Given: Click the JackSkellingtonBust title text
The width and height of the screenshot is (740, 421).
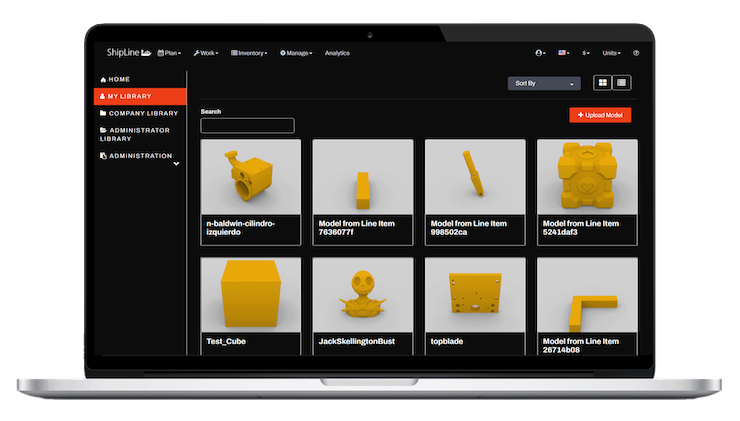Looking at the screenshot, I should pyautogui.click(x=357, y=341).
